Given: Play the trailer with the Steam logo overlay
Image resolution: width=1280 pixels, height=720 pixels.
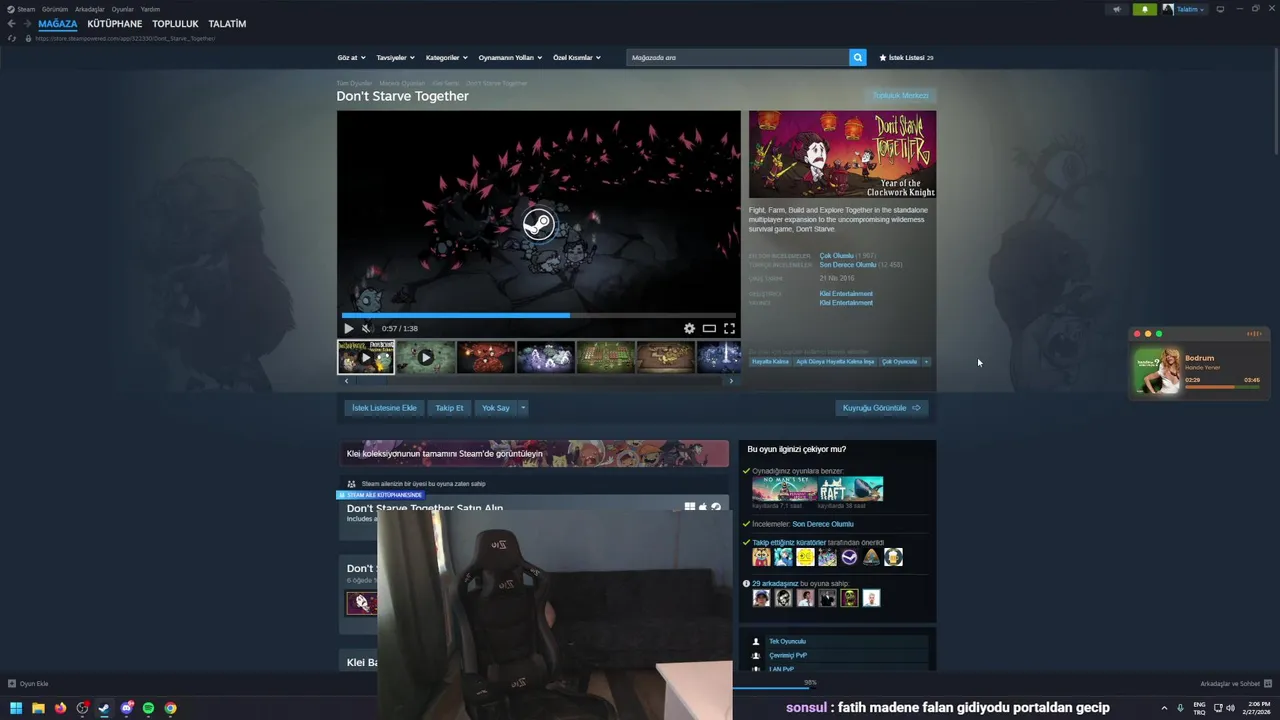Looking at the screenshot, I should (538, 223).
